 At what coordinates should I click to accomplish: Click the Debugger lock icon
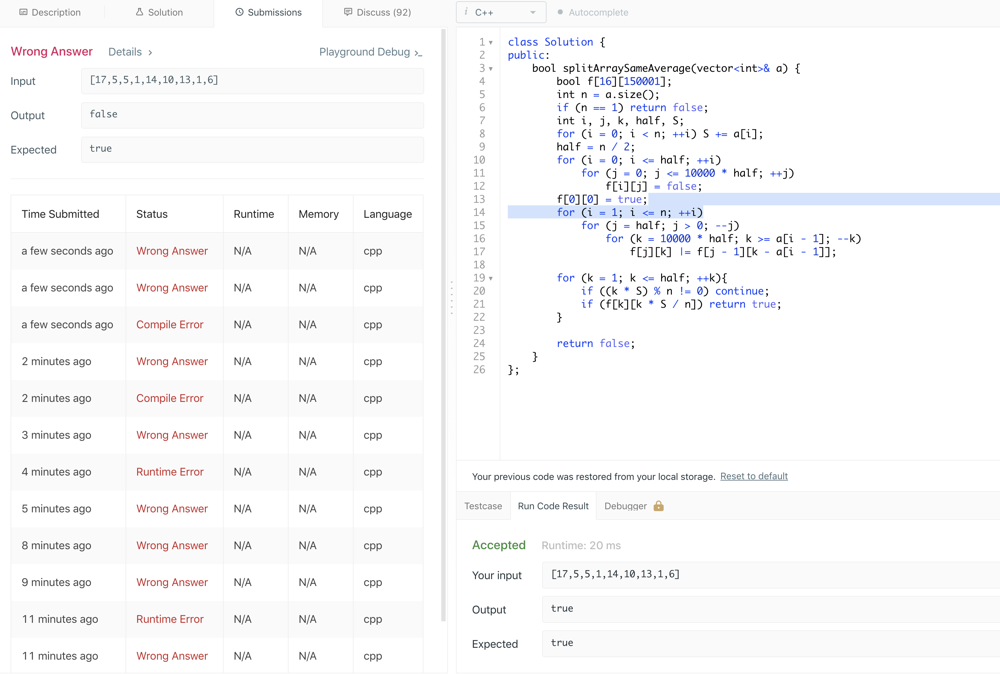pos(658,506)
